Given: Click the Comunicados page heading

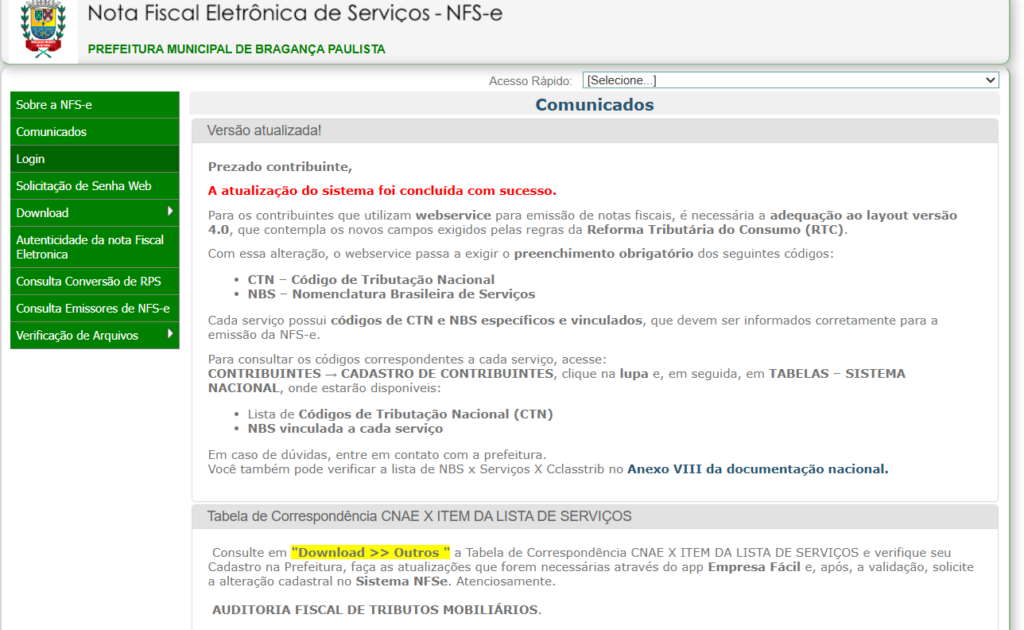Looking at the screenshot, I should coord(594,105).
